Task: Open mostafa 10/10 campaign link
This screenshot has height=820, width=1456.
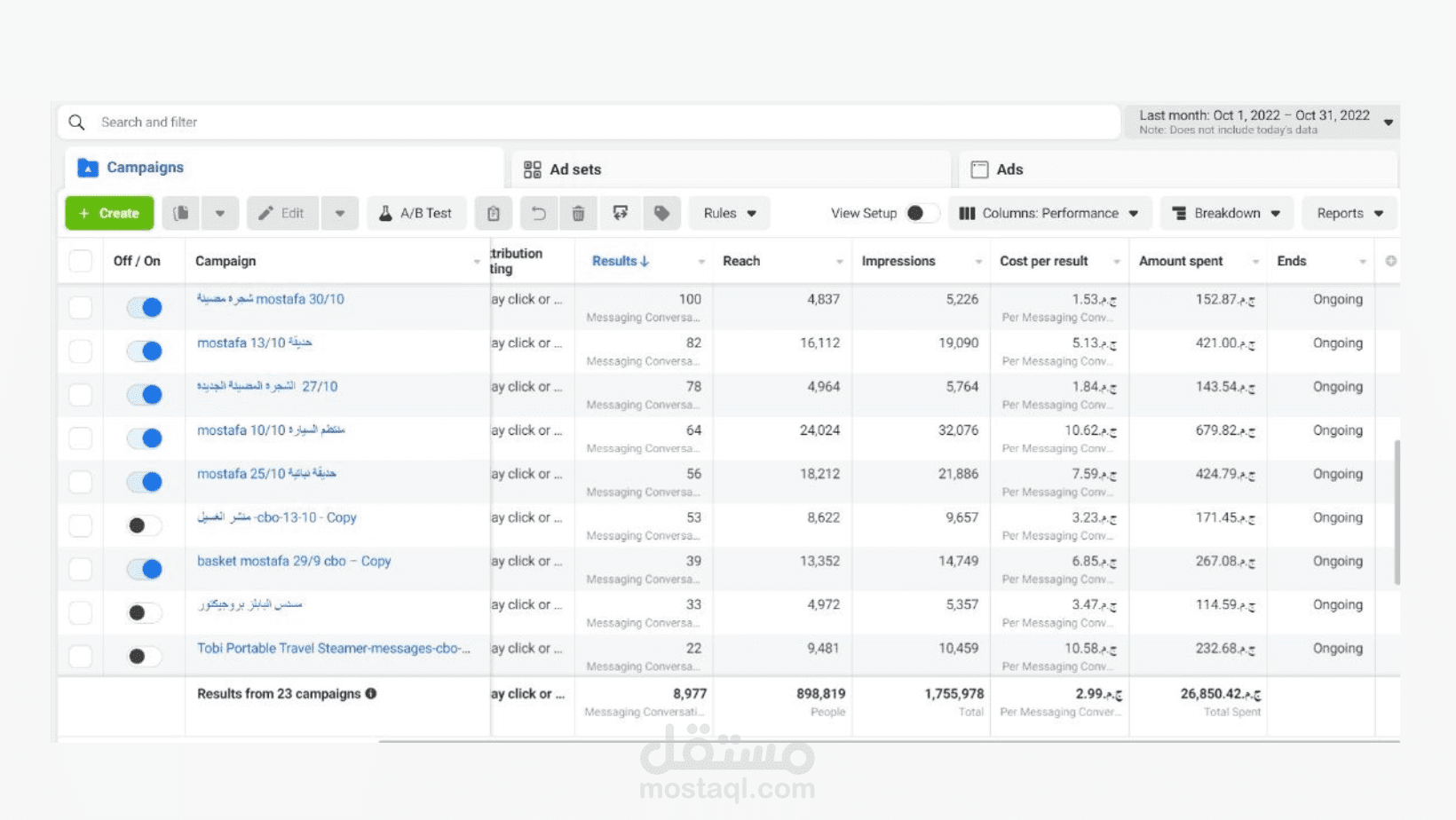Action: point(271,430)
